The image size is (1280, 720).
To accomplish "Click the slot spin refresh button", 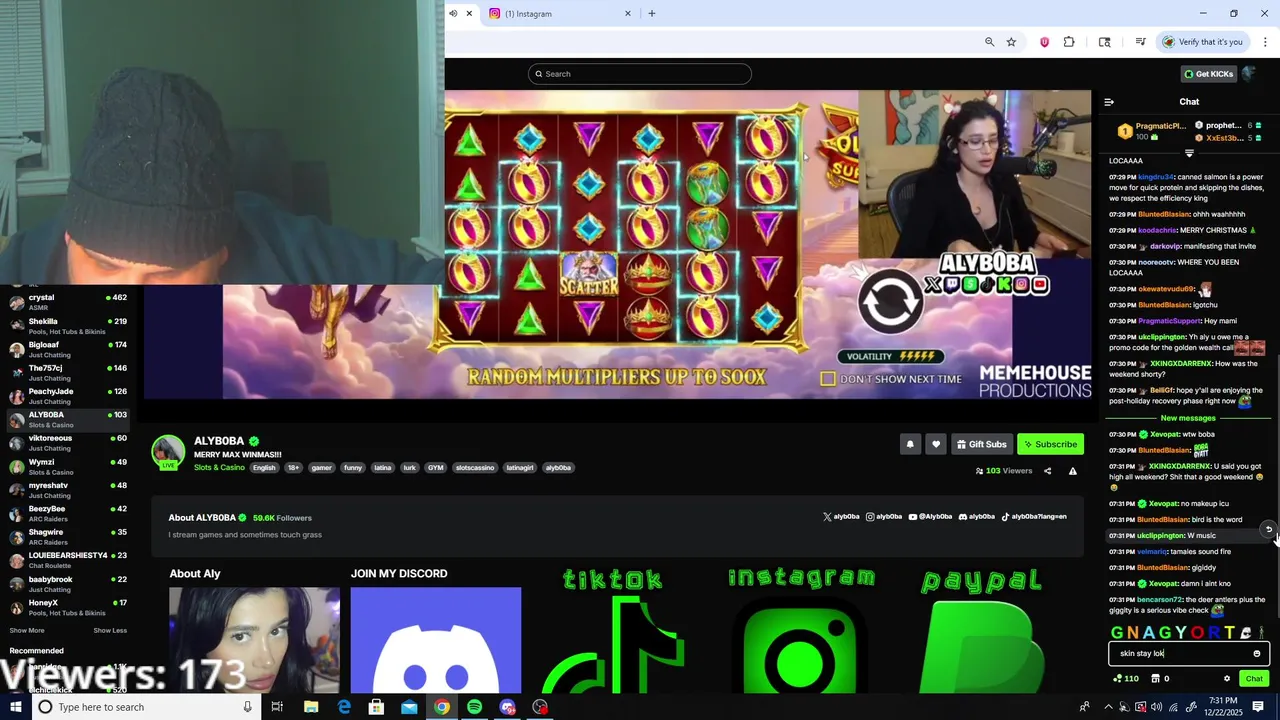I will click(890, 302).
